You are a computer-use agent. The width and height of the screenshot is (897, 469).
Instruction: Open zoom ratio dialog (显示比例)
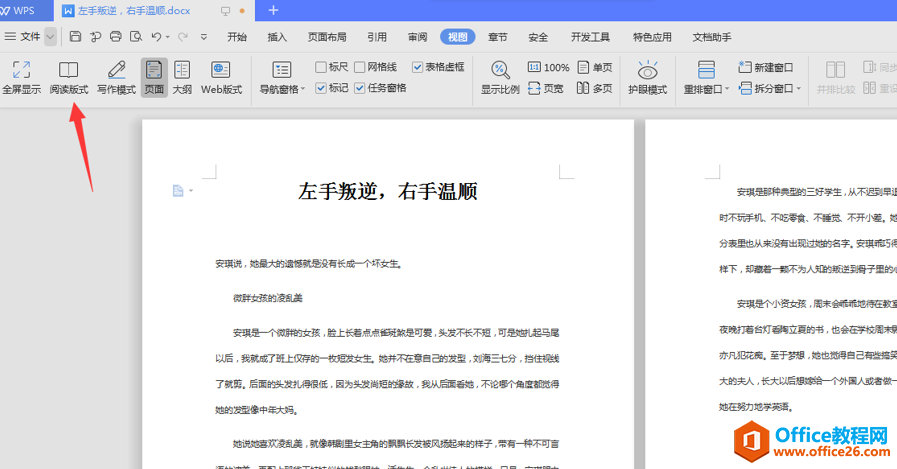[x=500, y=77]
